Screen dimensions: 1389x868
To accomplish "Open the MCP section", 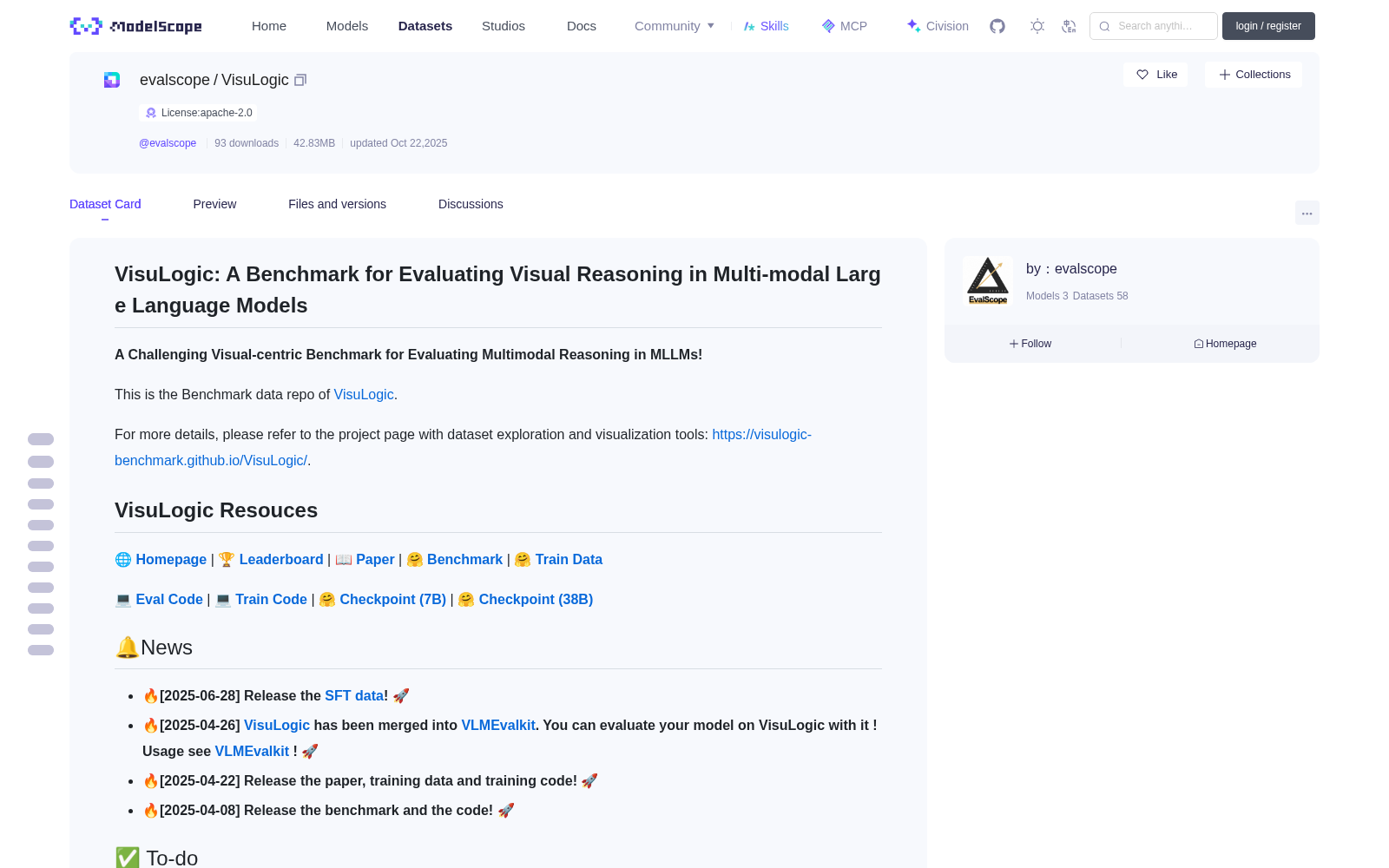I will (844, 26).
